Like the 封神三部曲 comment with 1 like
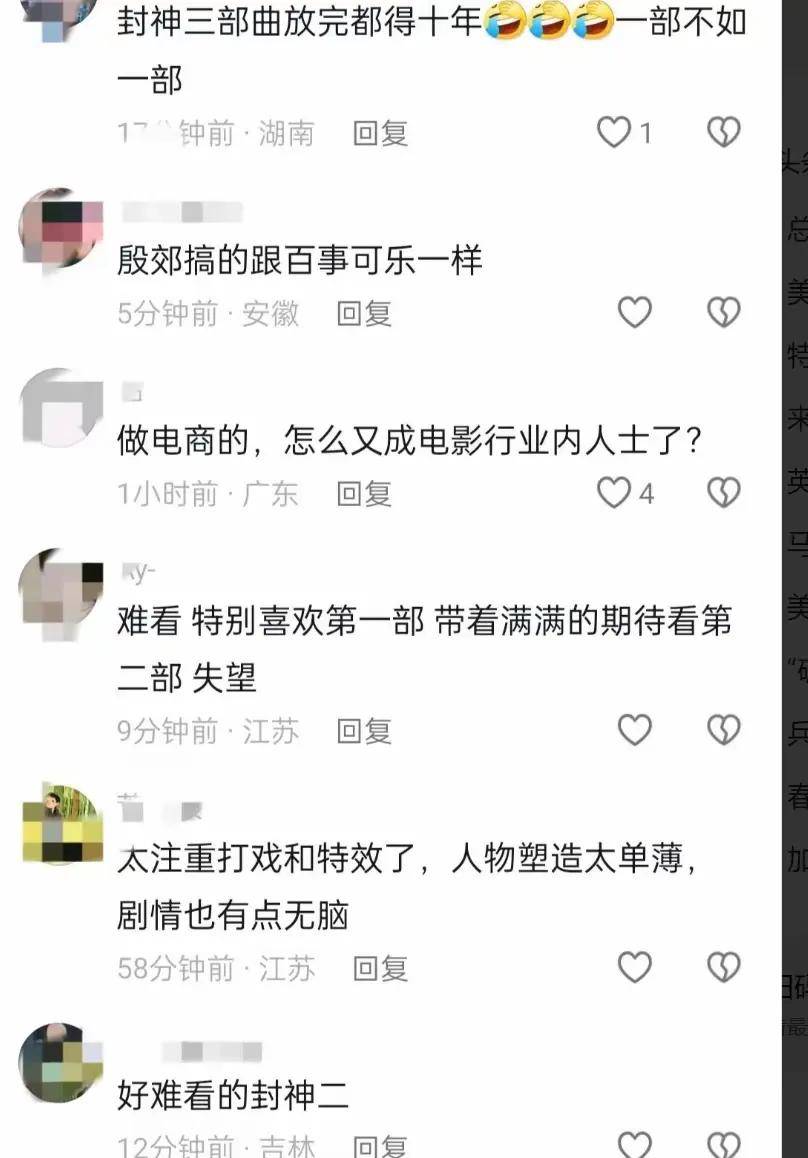 click(614, 132)
